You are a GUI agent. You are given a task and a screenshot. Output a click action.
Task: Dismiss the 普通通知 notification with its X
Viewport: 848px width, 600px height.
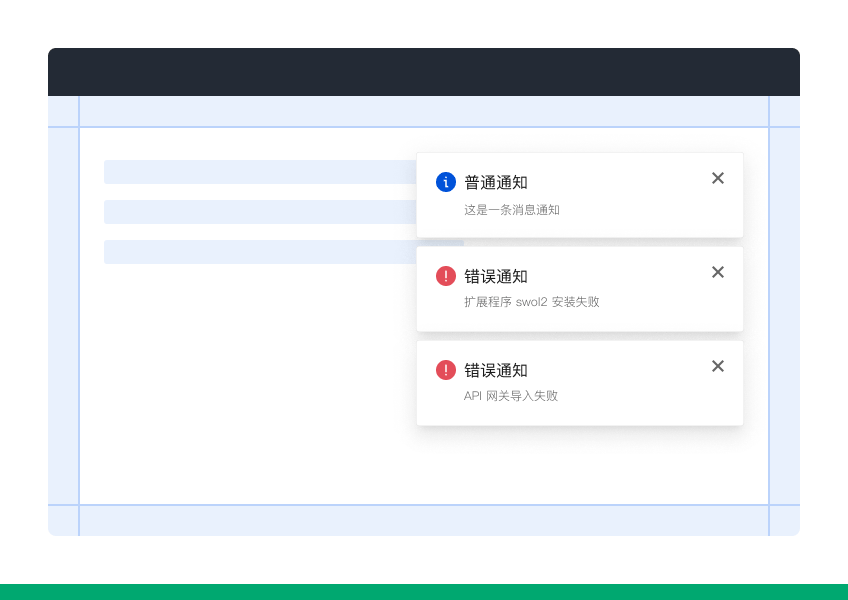click(718, 178)
